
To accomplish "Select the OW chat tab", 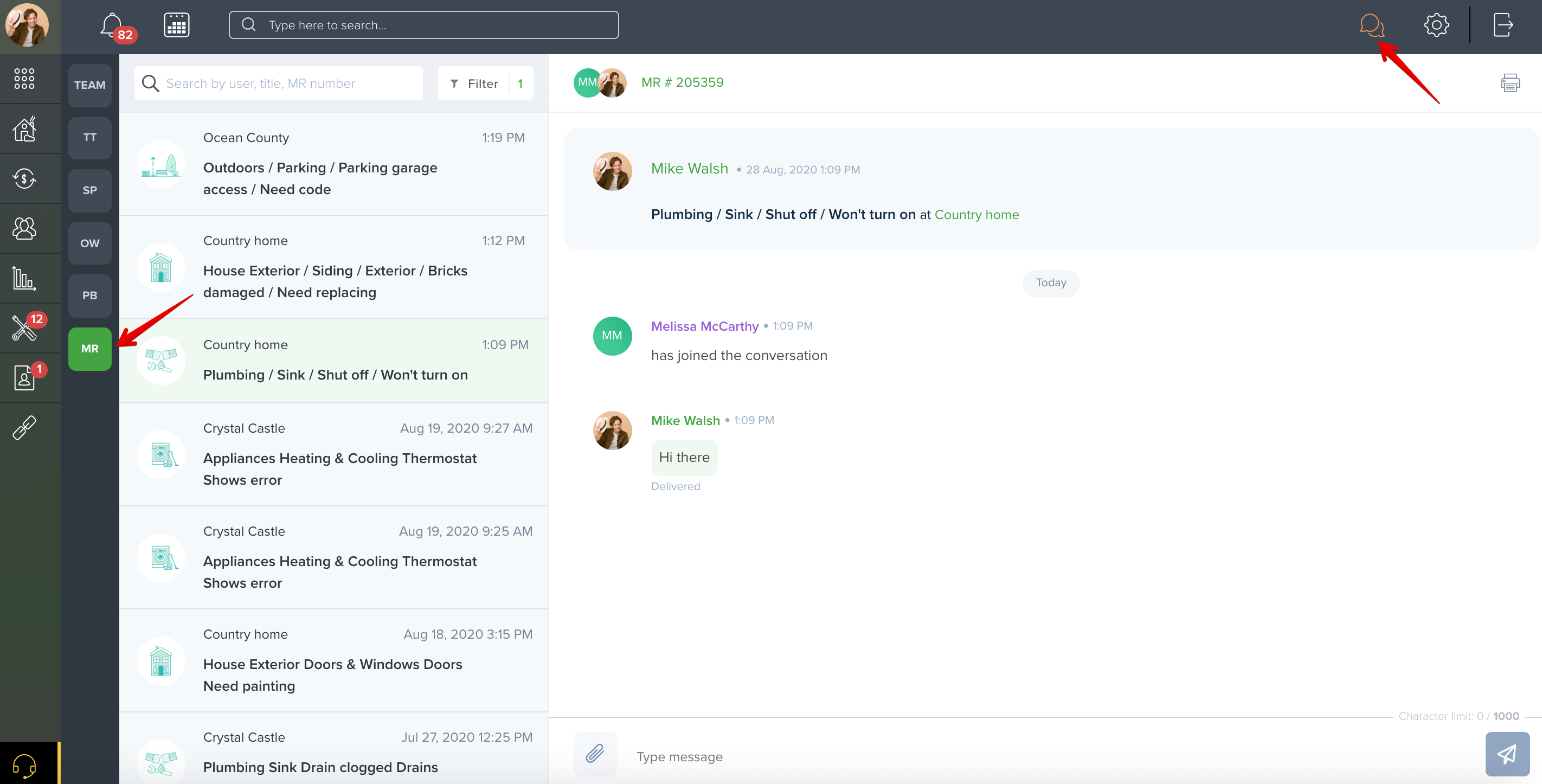I will pos(90,243).
